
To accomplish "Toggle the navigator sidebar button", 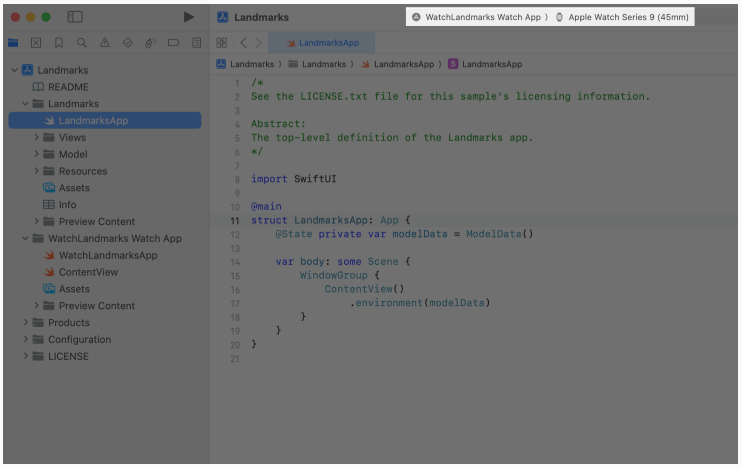I will point(75,17).
